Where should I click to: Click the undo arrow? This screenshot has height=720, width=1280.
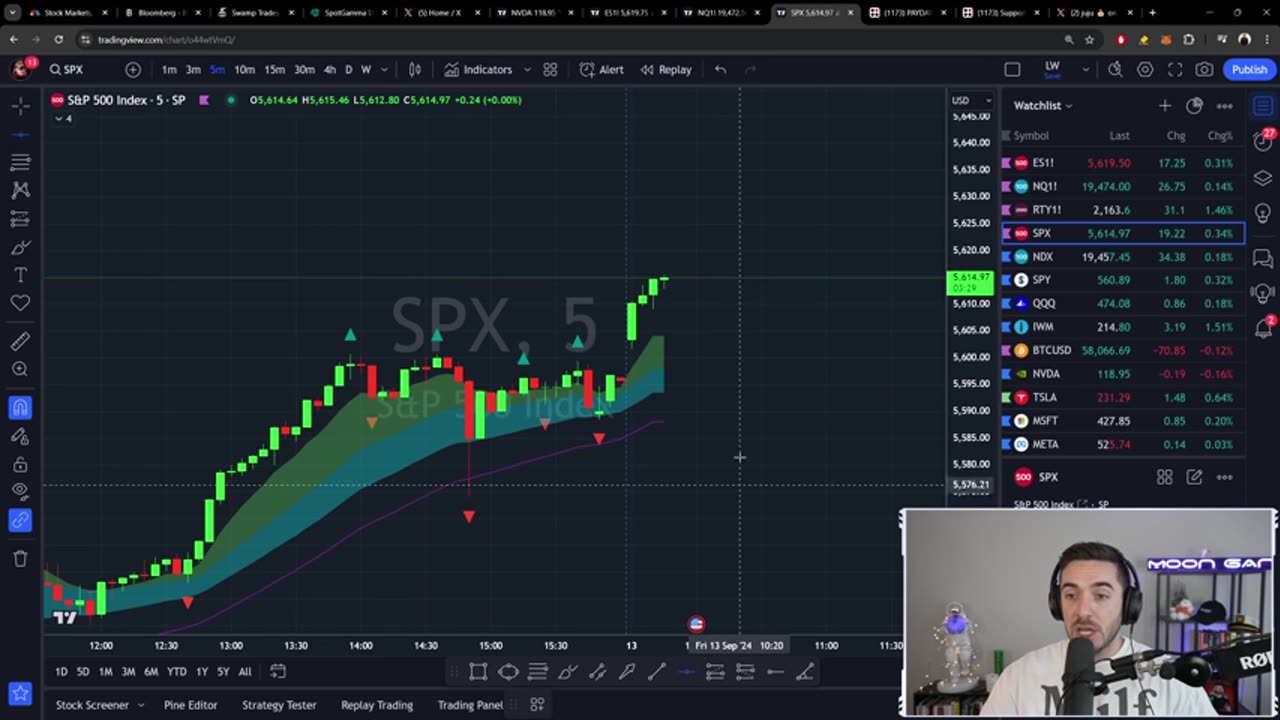pyautogui.click(x=720, y=69)
